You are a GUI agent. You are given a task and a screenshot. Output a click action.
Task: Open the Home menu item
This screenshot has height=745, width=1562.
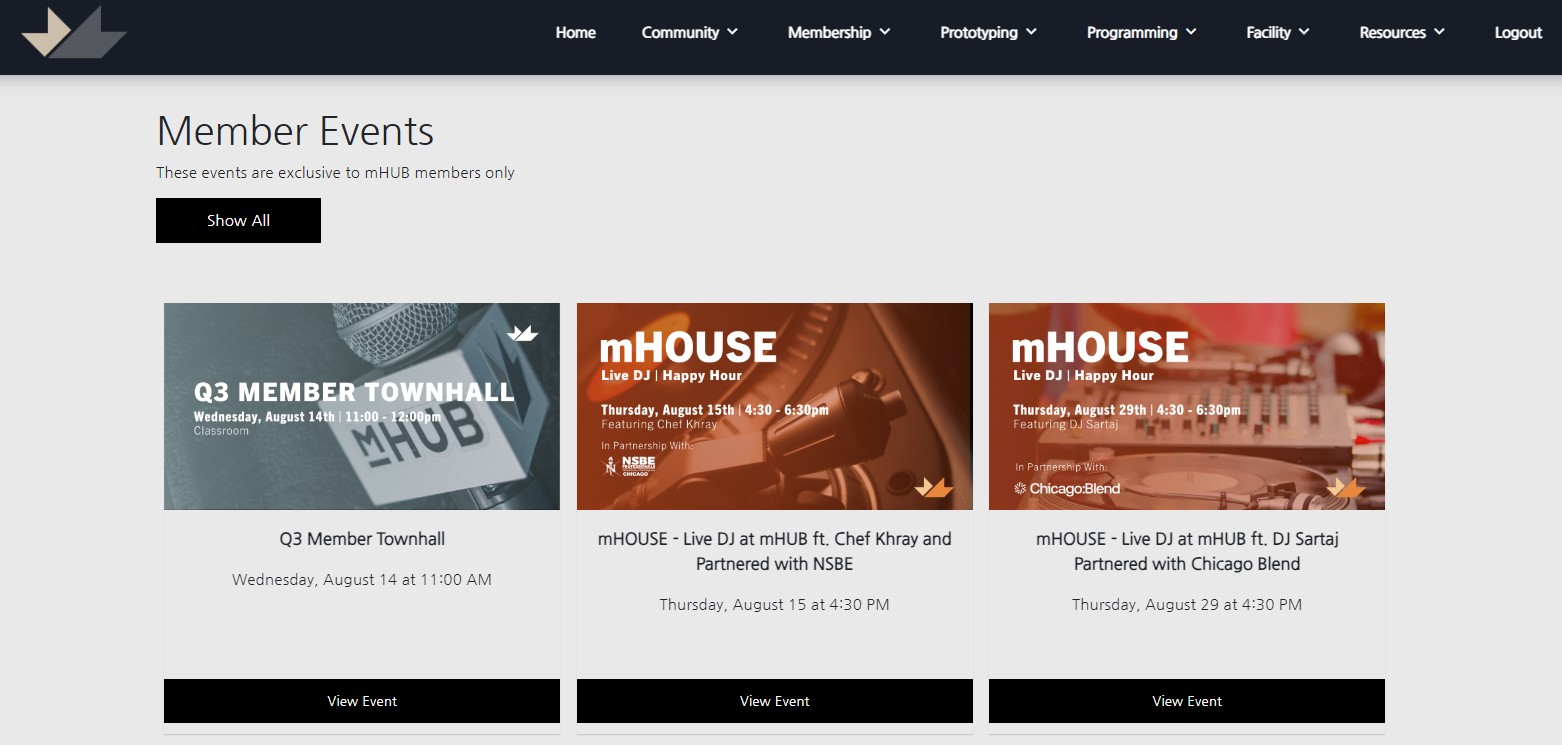click(575, 32)
